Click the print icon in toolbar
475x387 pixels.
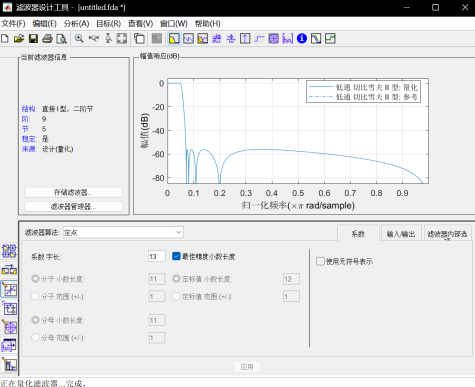click(x=47, y=39)
